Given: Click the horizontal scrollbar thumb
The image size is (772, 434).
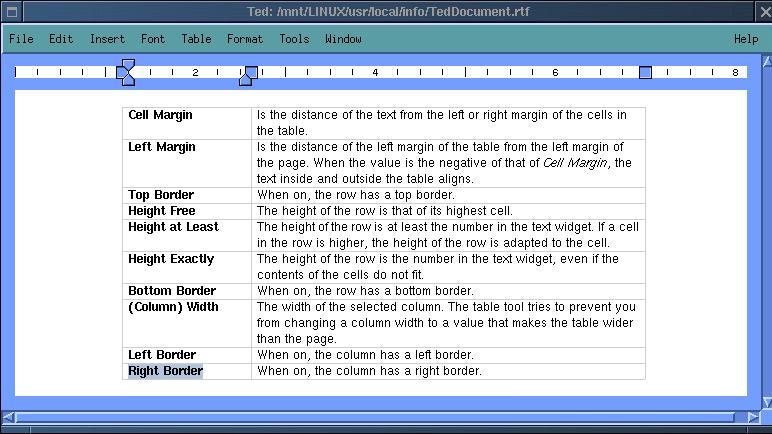Looking at the screenshot, I should click(370, 417).
